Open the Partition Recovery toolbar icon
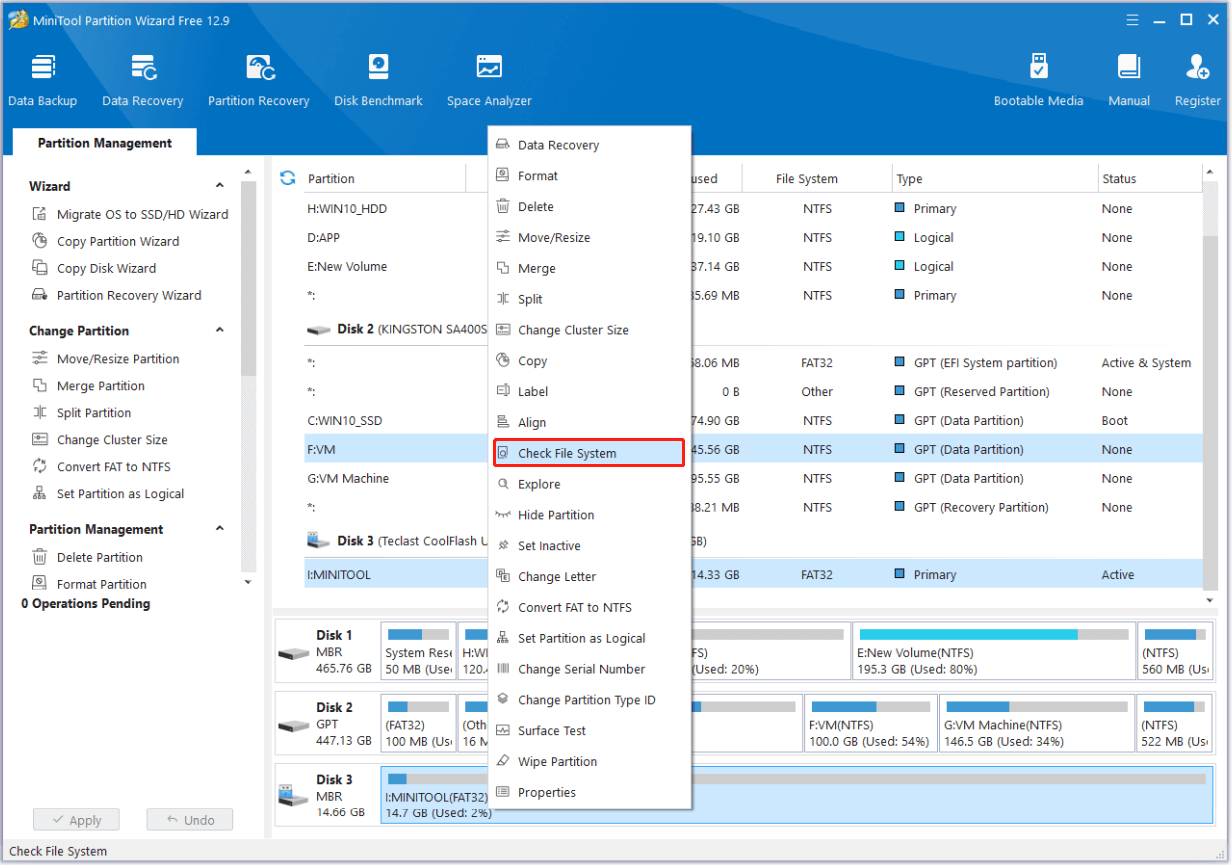This screenshot has width=1232, height=865. click(x=259, y=81)
